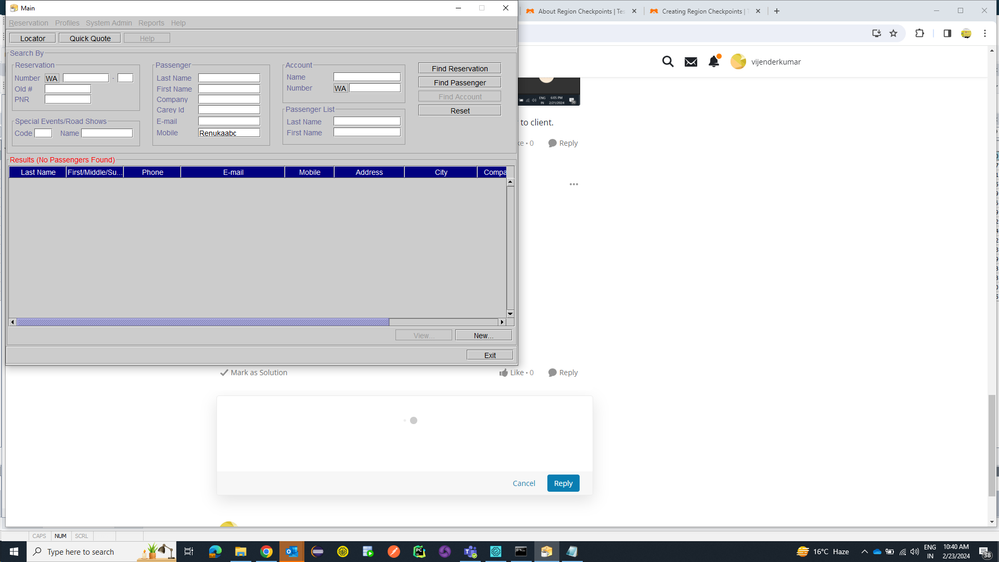Click Mobile field containing Renukaabc
This screenshot has height=562, width=999.
pos(229,133)
